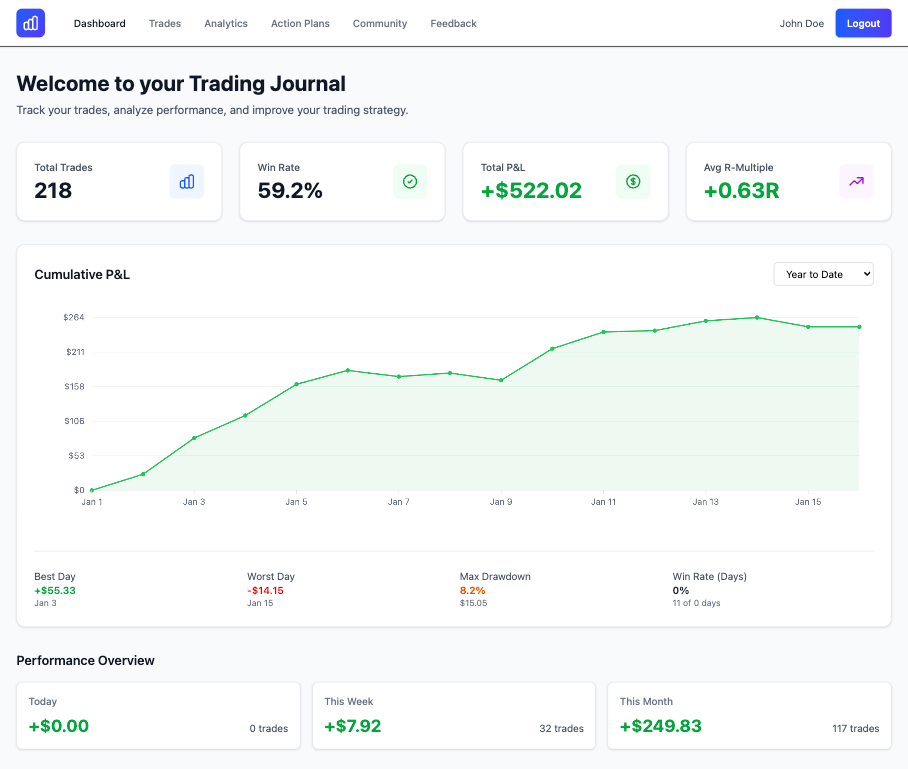The image size is (908, 769).
Task: Select the Dashboard tab
Action: click(x=99, y=23)
